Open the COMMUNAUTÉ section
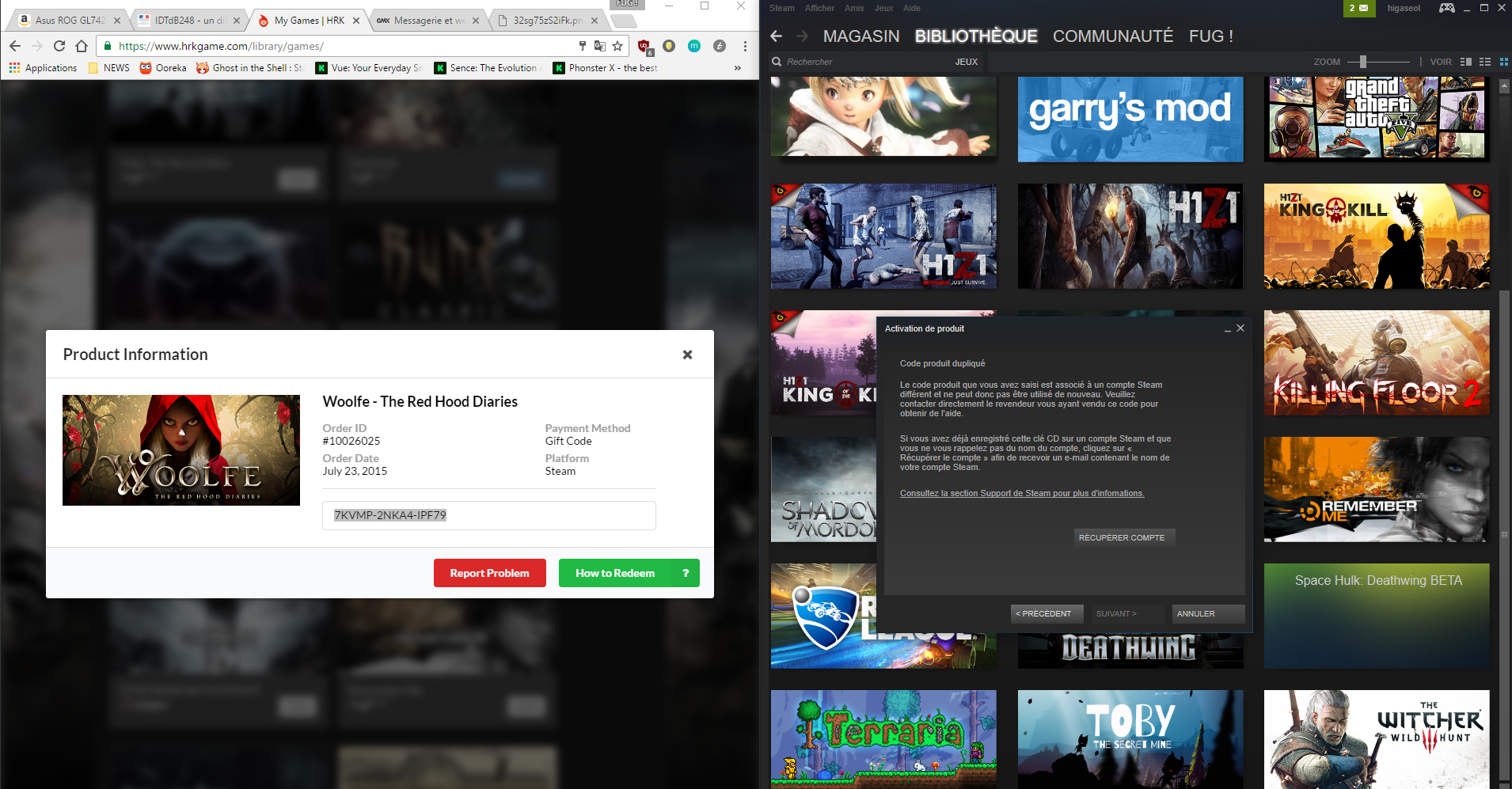The width and height of the screenshot is (1512, 789). pos(1113,36)
